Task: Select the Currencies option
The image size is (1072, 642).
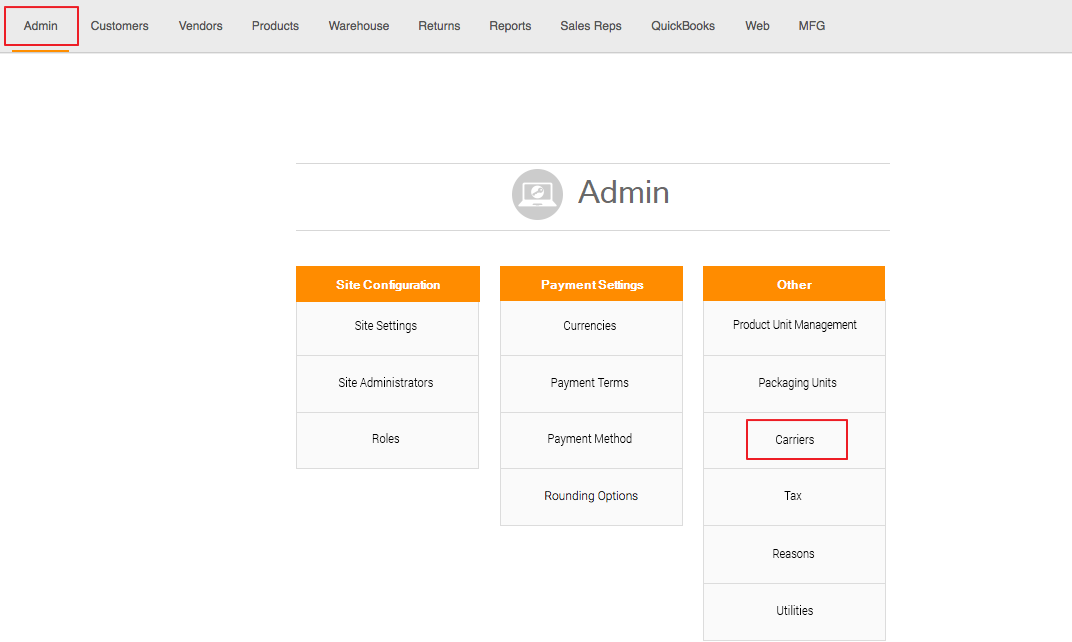Action: 590,326
